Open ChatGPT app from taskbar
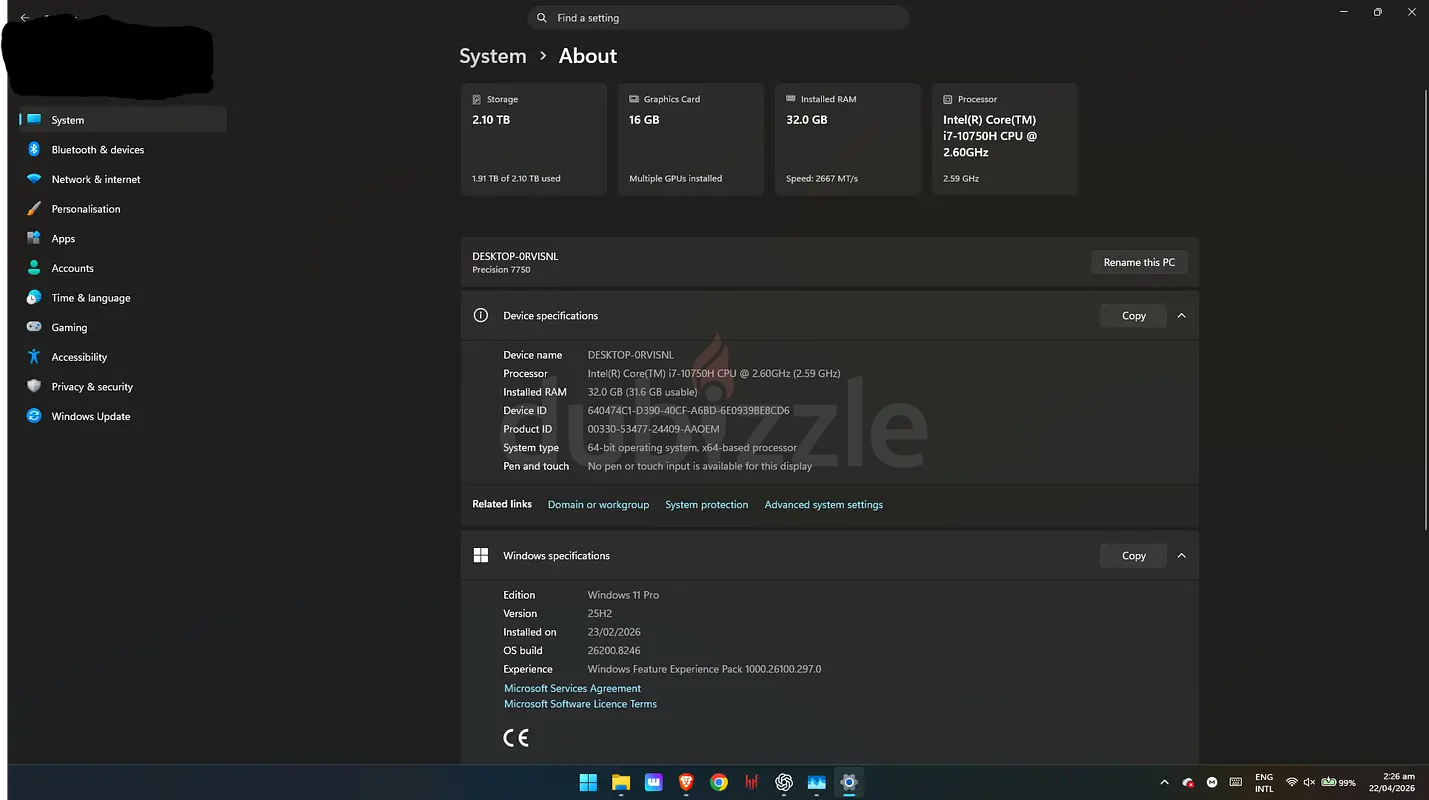The height and width of the screenshot is (800, 1429). 784,782
